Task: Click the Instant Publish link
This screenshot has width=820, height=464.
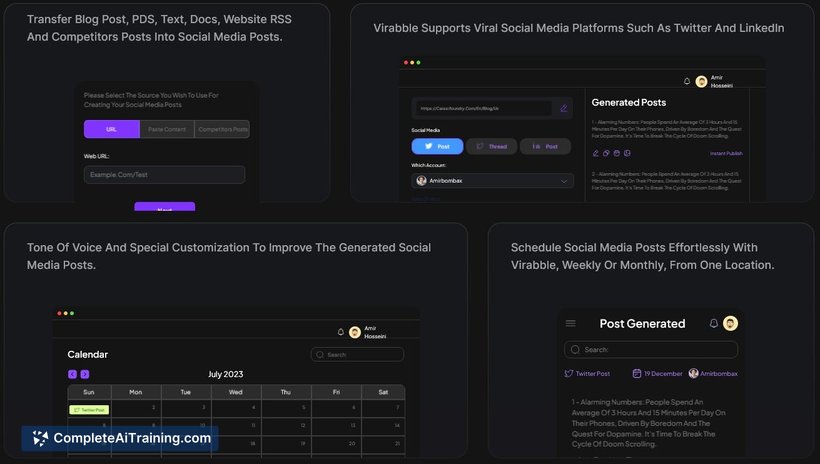Action: (726, 153)
